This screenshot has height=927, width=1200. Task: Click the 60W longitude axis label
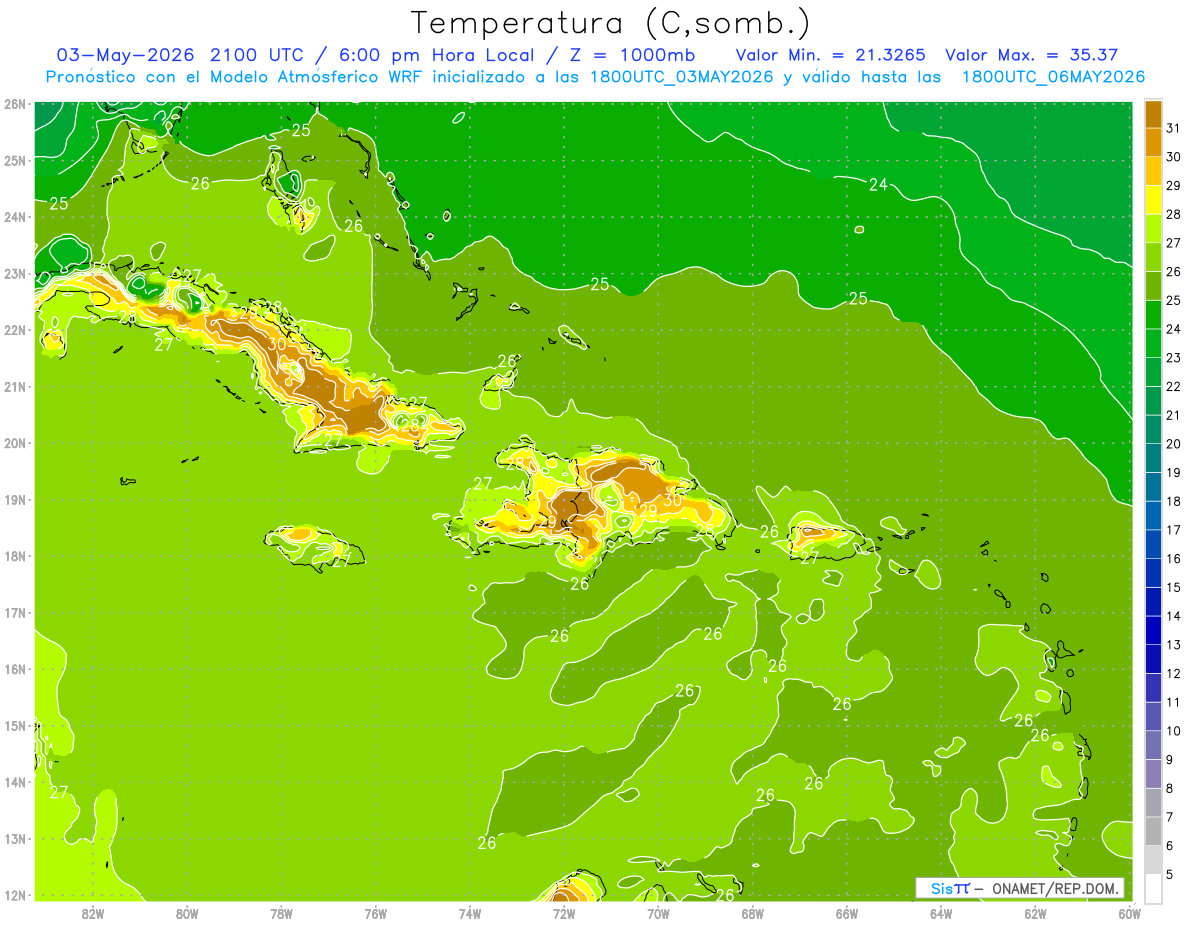1130,913
